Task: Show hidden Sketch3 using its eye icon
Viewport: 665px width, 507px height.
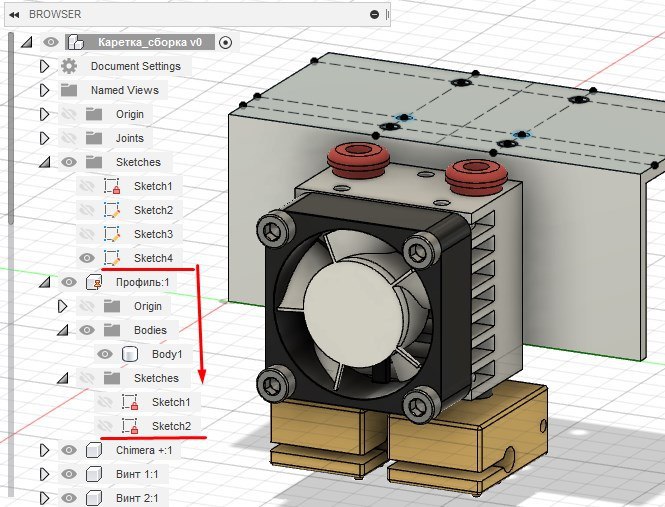Action: [87, 234]
